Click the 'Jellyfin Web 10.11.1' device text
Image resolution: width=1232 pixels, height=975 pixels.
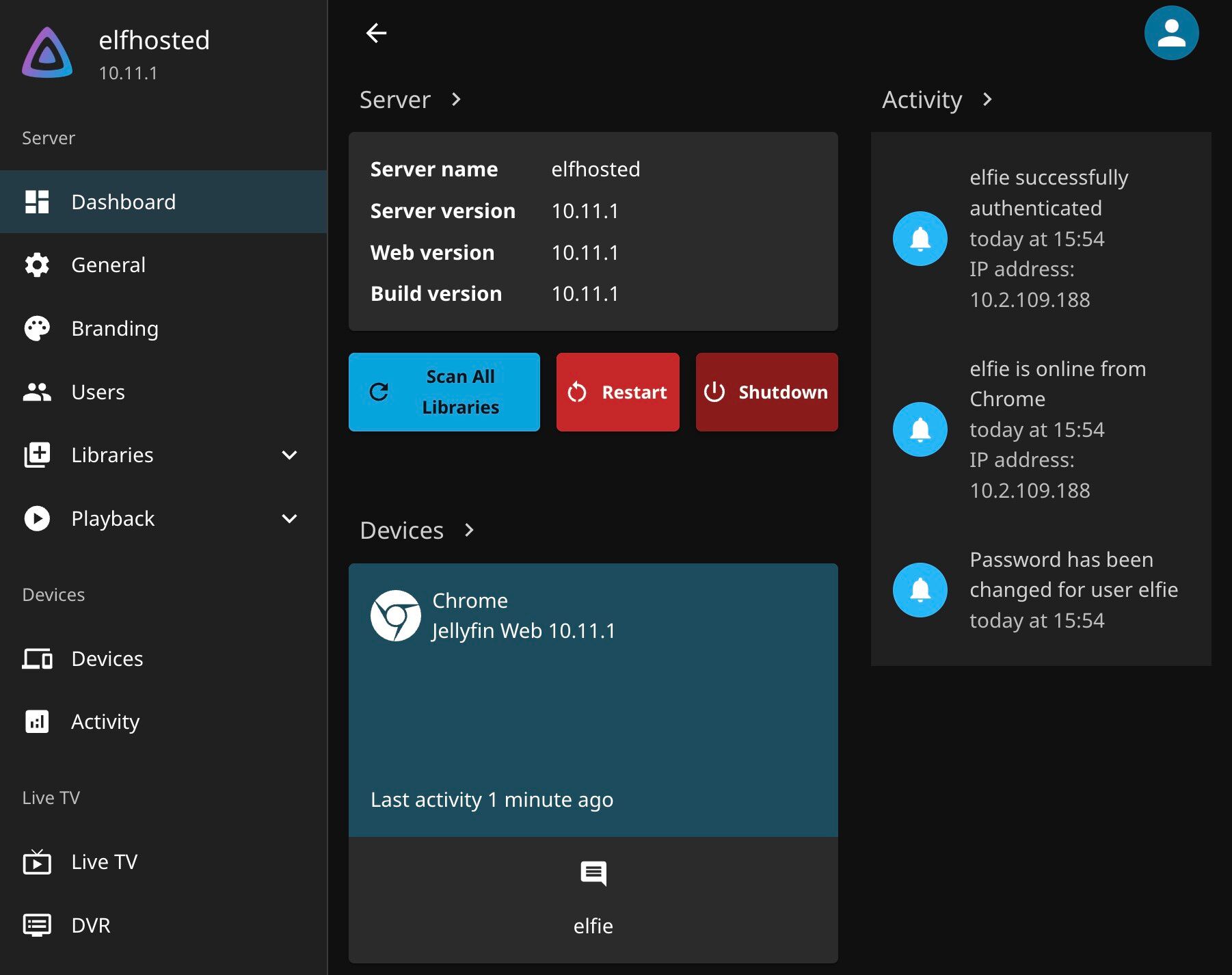524,630
